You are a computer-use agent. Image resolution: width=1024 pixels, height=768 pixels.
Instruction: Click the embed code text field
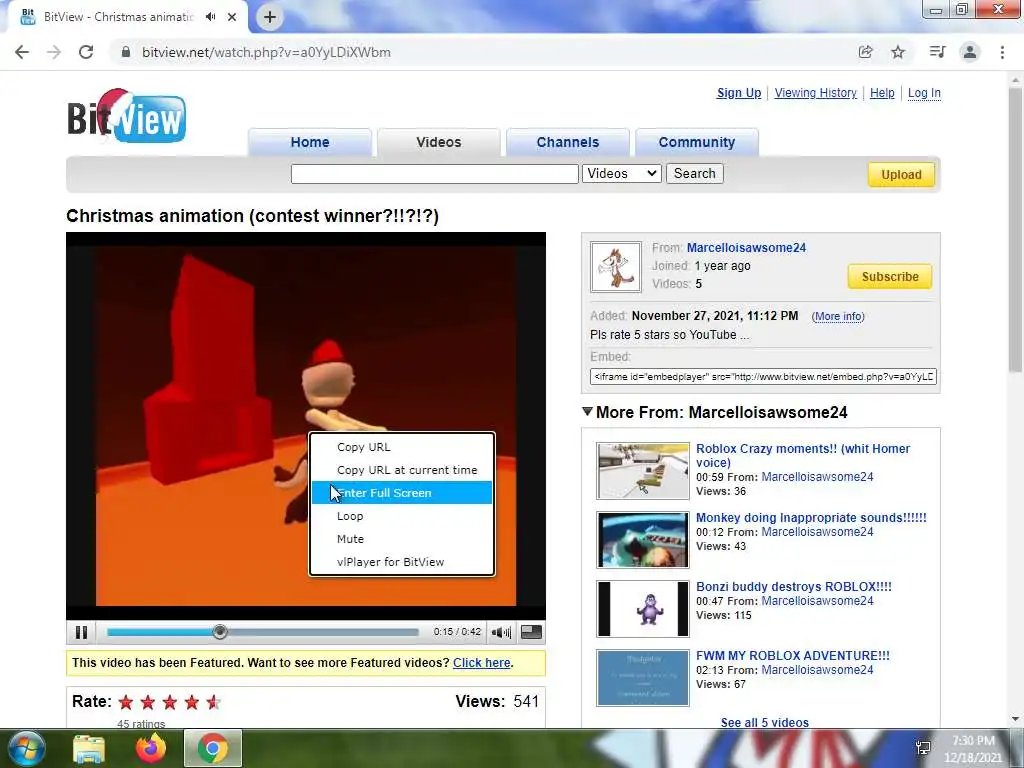click(x=763, y=377)
